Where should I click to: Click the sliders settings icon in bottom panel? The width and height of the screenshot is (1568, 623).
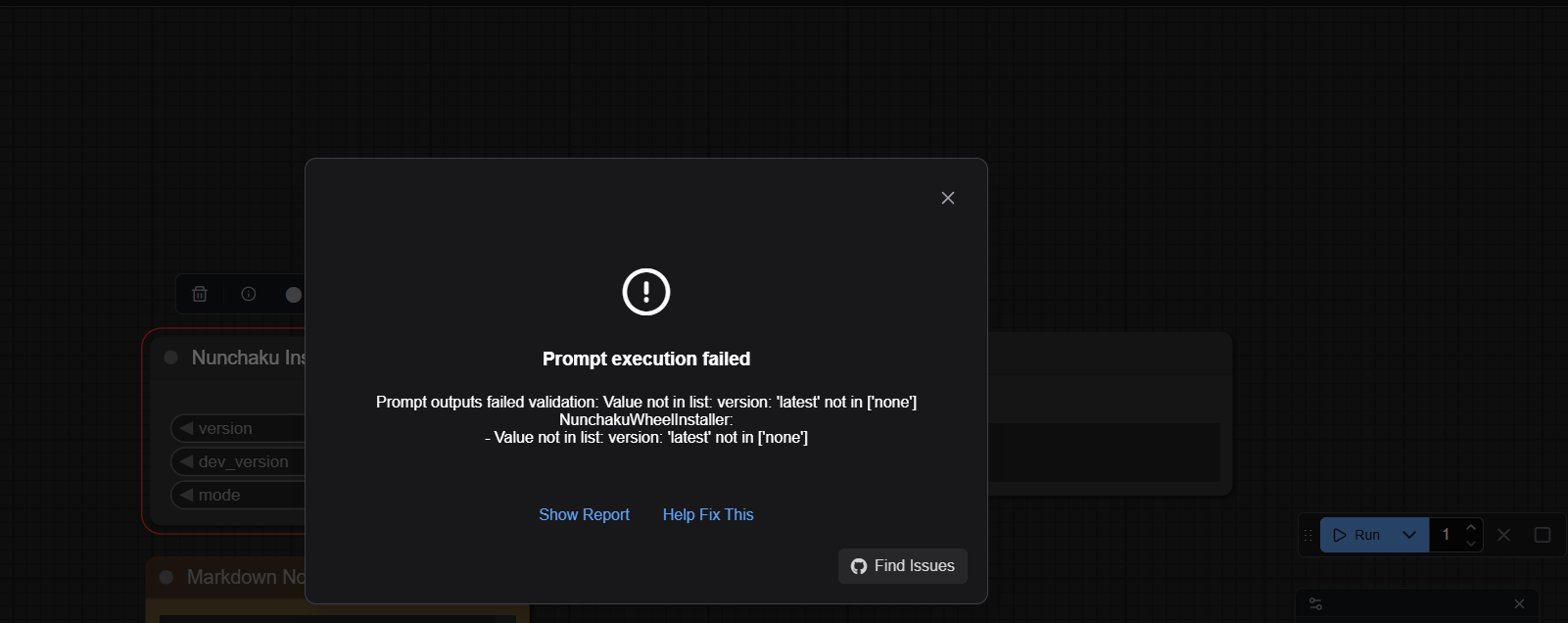coord(1315,603)
